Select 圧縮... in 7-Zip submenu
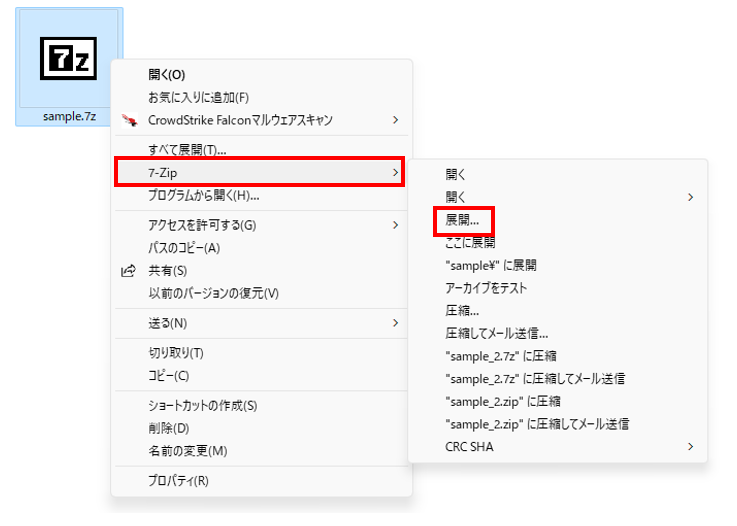 (558, 310)
